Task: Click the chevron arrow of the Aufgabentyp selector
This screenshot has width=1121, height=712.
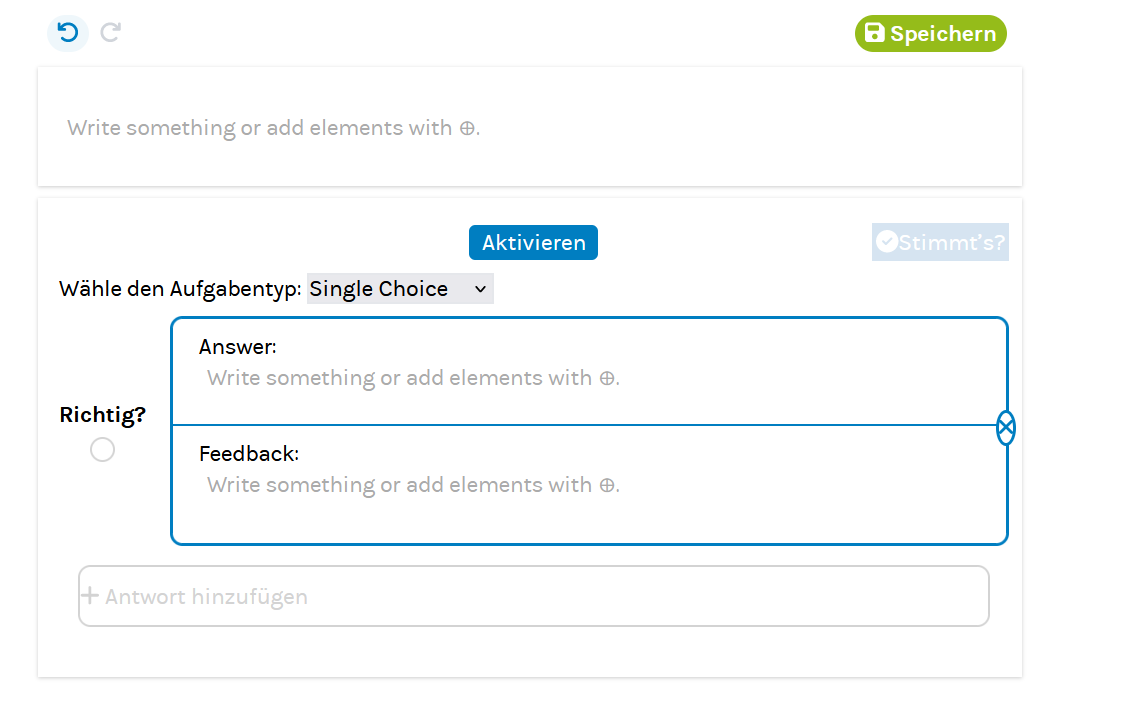Action: tap(480, 289)
